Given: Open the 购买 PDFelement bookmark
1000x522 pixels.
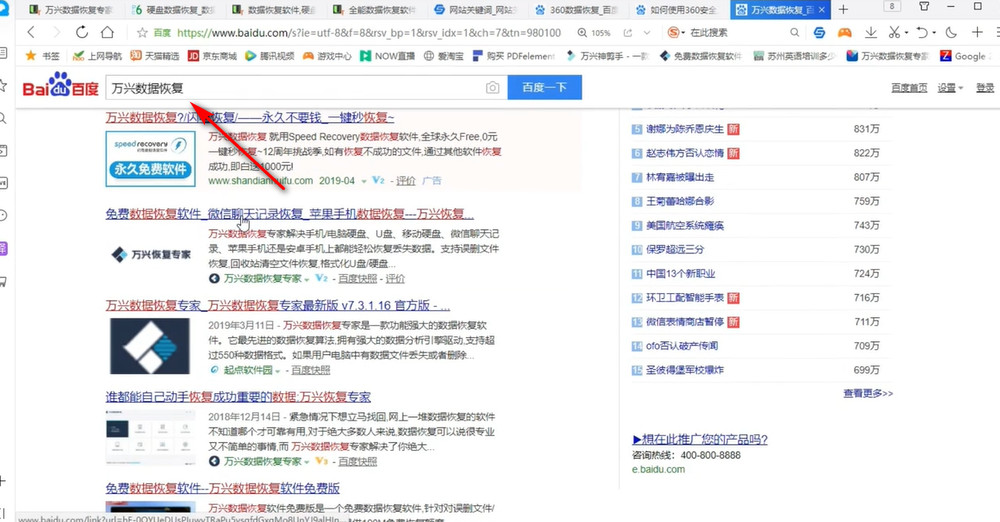Looking at the screenshot, I should coord(514,56).
